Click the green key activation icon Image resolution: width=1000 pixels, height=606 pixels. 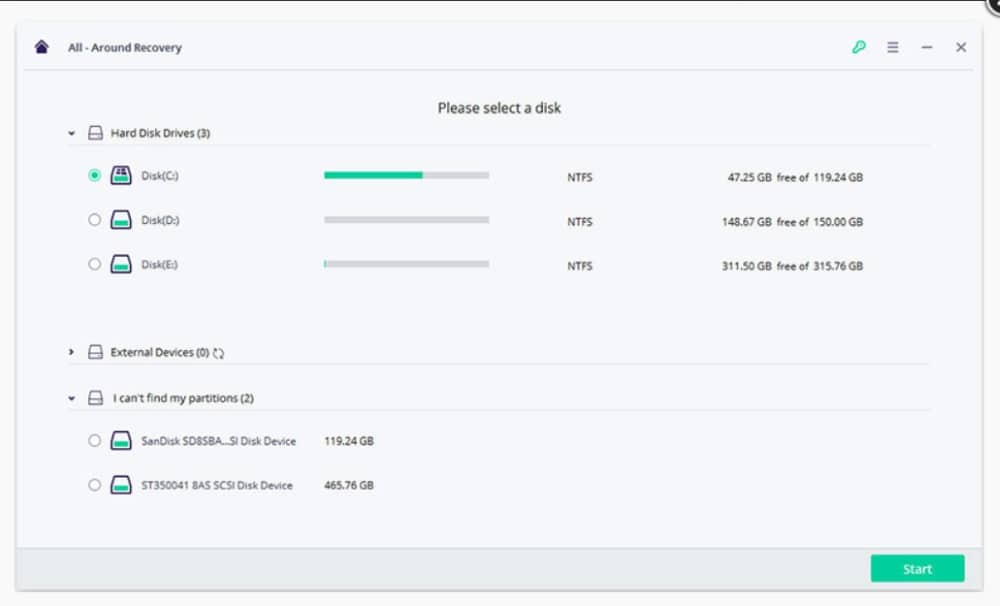click(859, 47)
